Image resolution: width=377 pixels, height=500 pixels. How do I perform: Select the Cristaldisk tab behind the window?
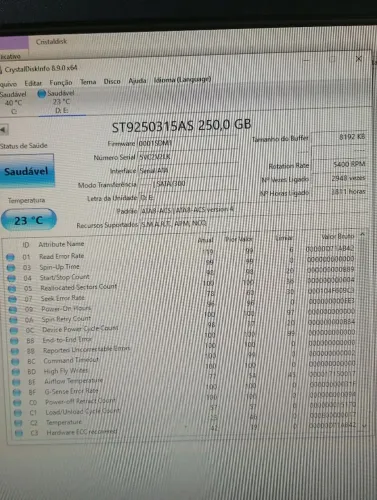point(51,42)
